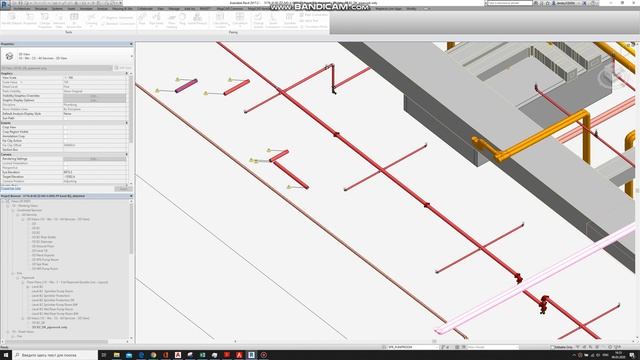Open Chrome from the taskbar

coord(153,355)
